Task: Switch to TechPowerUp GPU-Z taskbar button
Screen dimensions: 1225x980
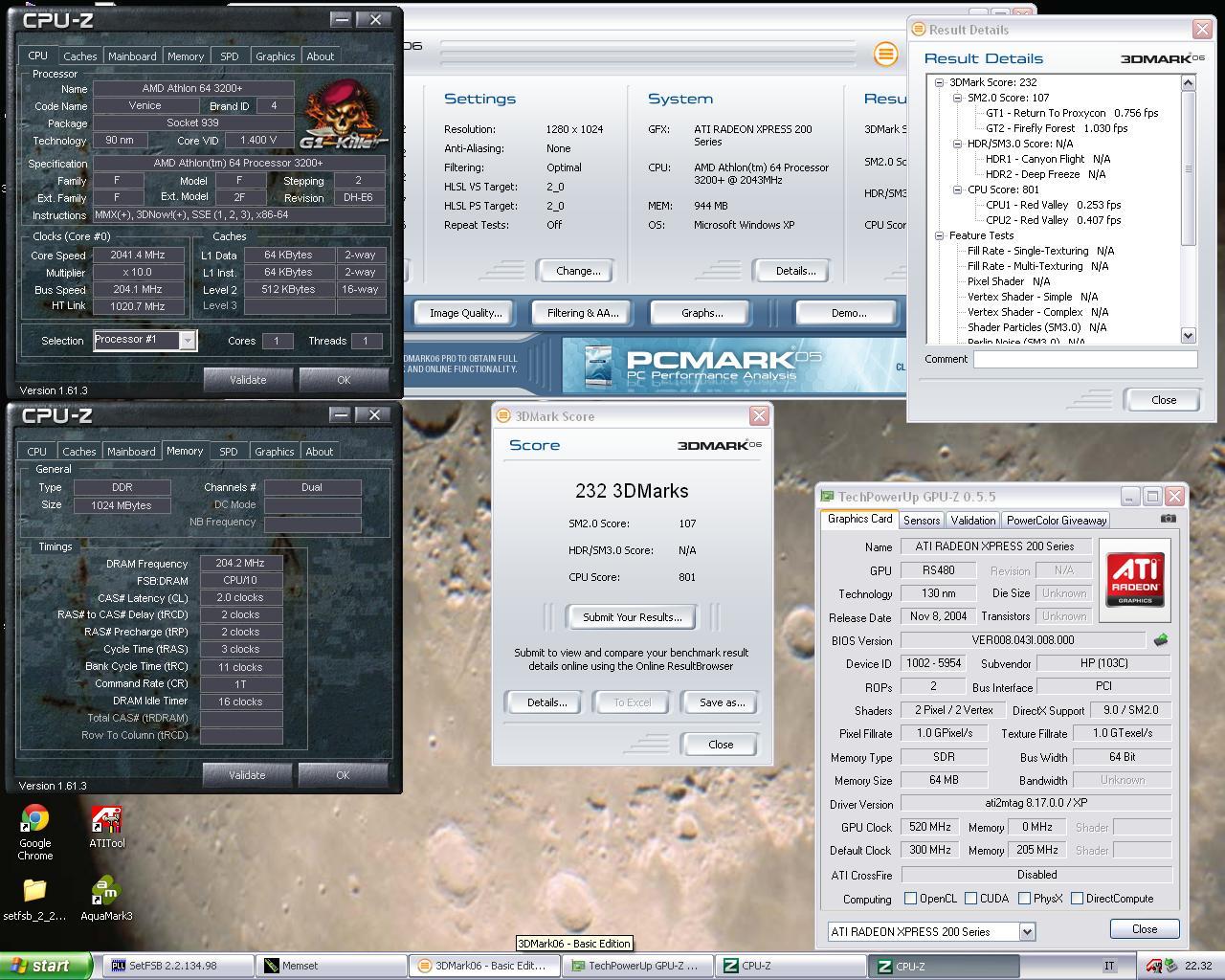Action: click(x=638, y=966)
